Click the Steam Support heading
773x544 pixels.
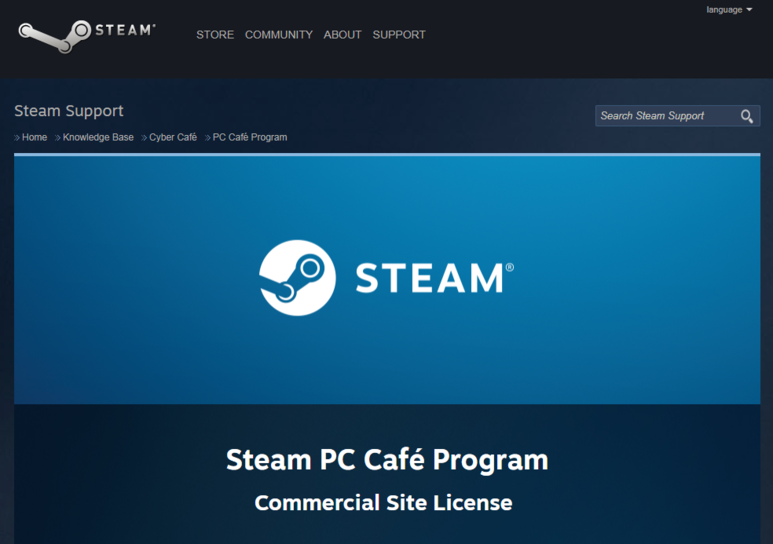coord(69,111)
